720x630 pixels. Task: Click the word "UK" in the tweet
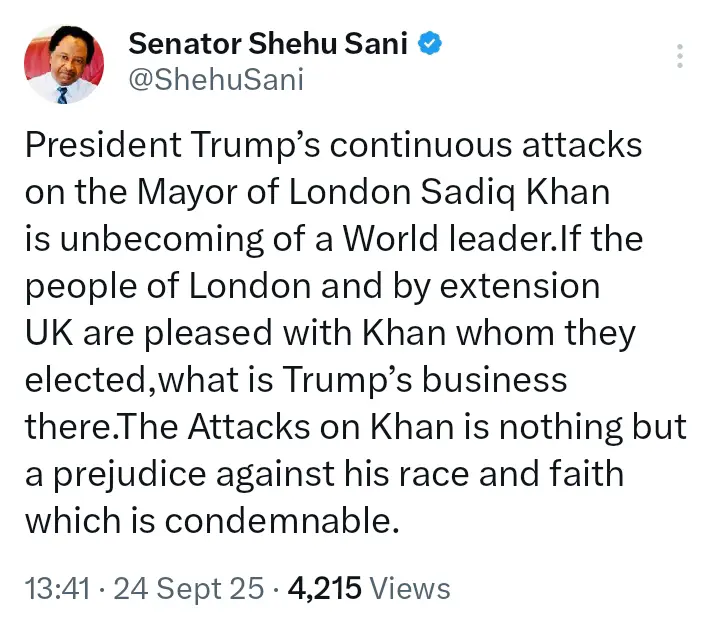tap(45, 333)
